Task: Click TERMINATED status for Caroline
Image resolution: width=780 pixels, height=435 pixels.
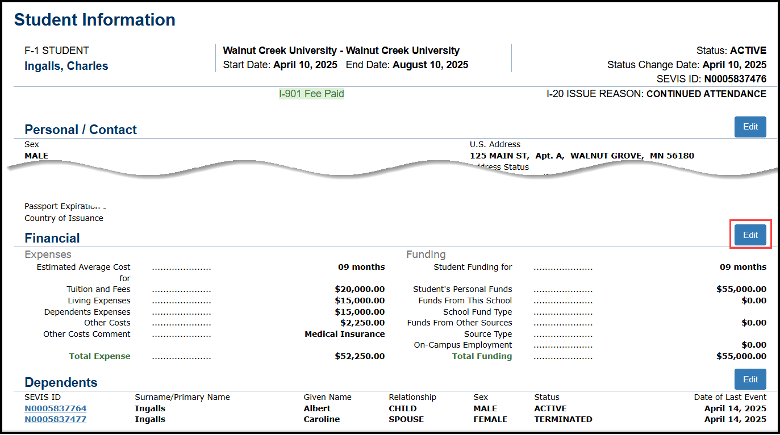Action: pos(563,419)
